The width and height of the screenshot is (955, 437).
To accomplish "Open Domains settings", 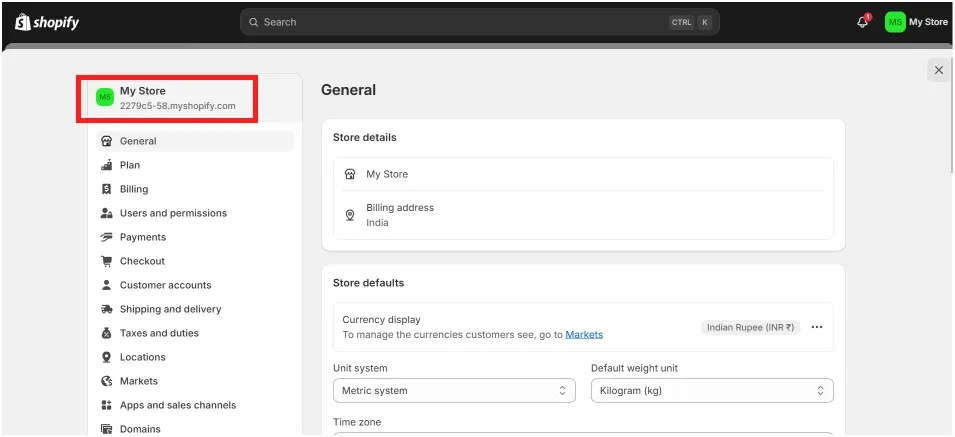I will coord(195,429).
